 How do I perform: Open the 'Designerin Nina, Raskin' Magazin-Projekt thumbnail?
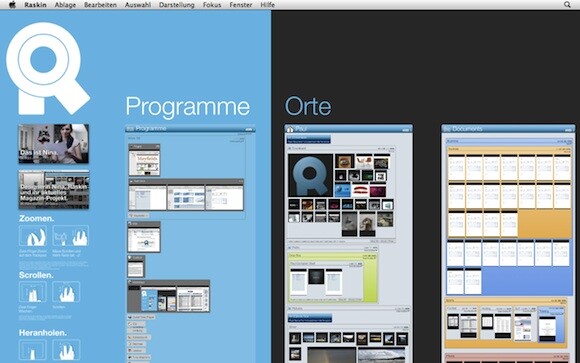coord(54,189)
